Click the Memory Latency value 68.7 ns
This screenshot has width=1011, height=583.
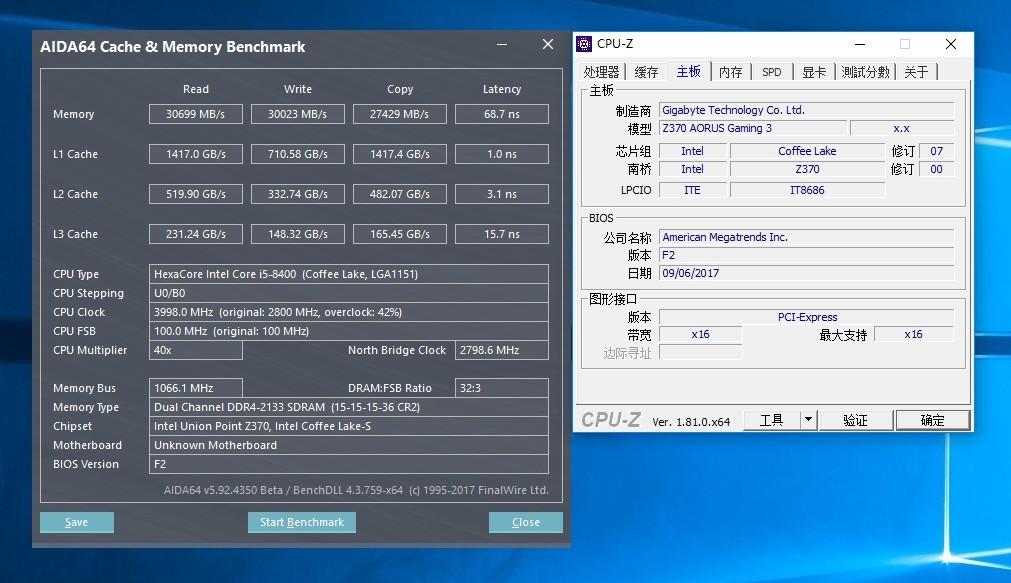[x=502, y=114]
